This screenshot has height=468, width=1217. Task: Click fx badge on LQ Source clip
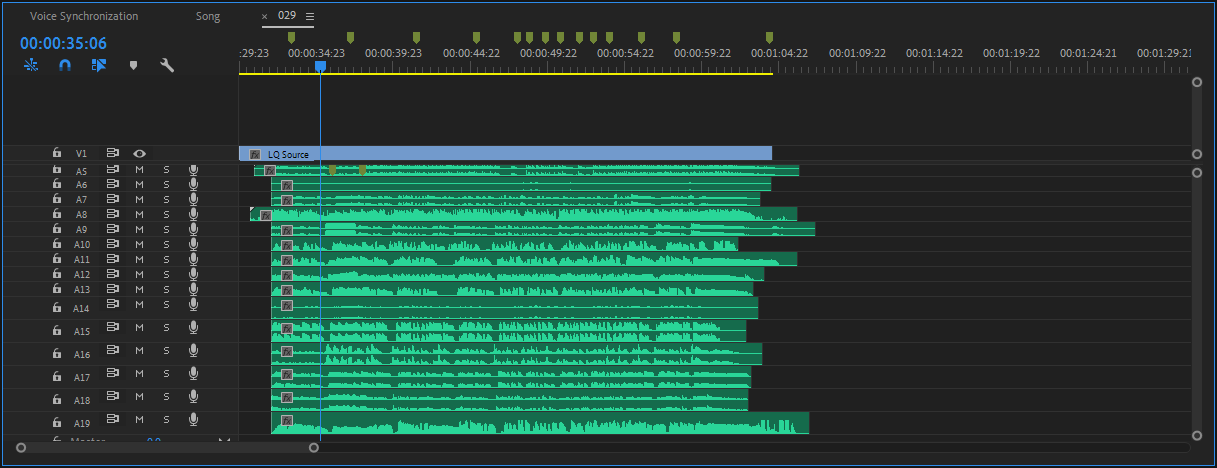(x=255, y=154)
